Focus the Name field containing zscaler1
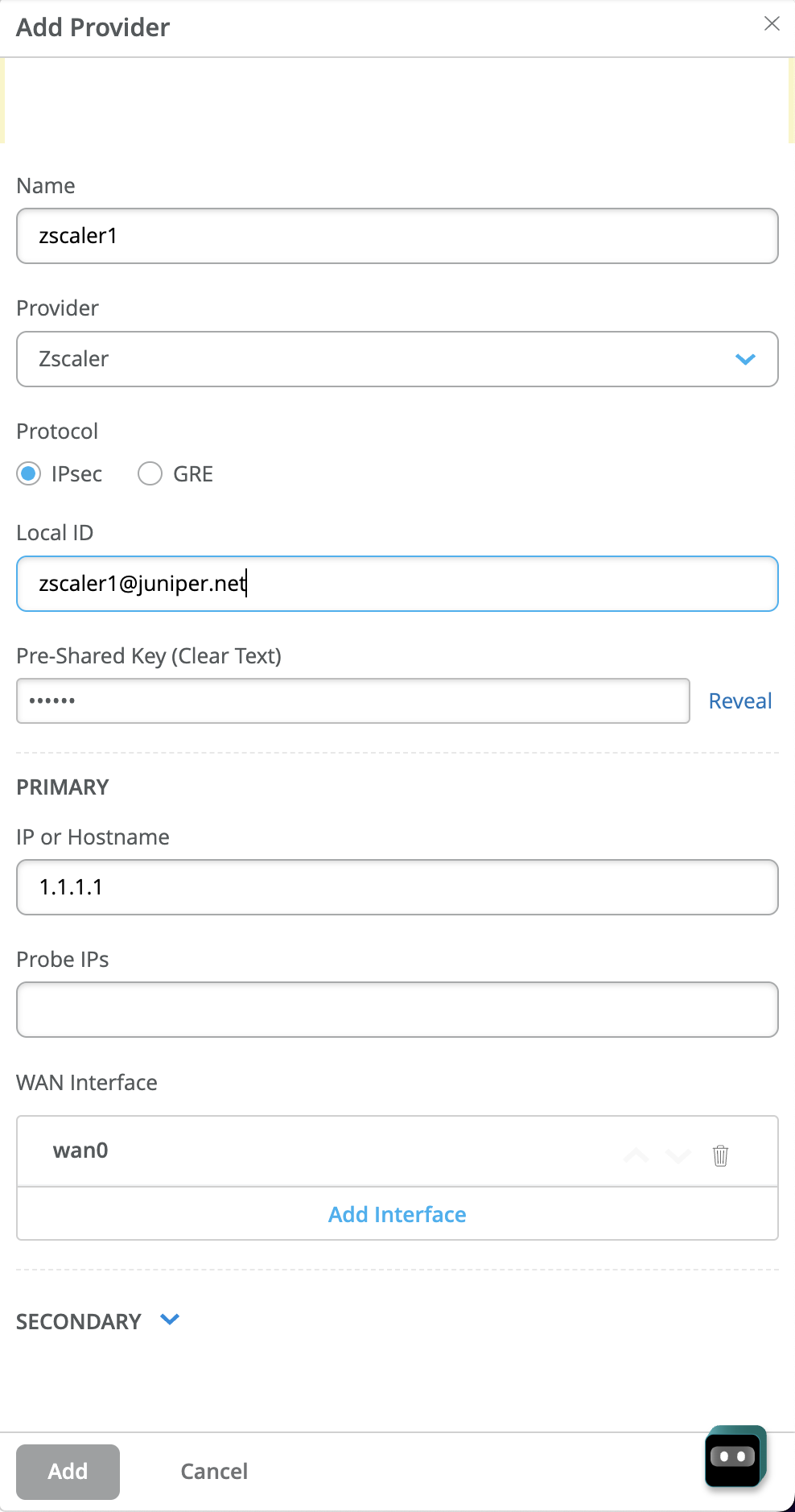795x1512 pixels. click(x=397, y=236)
